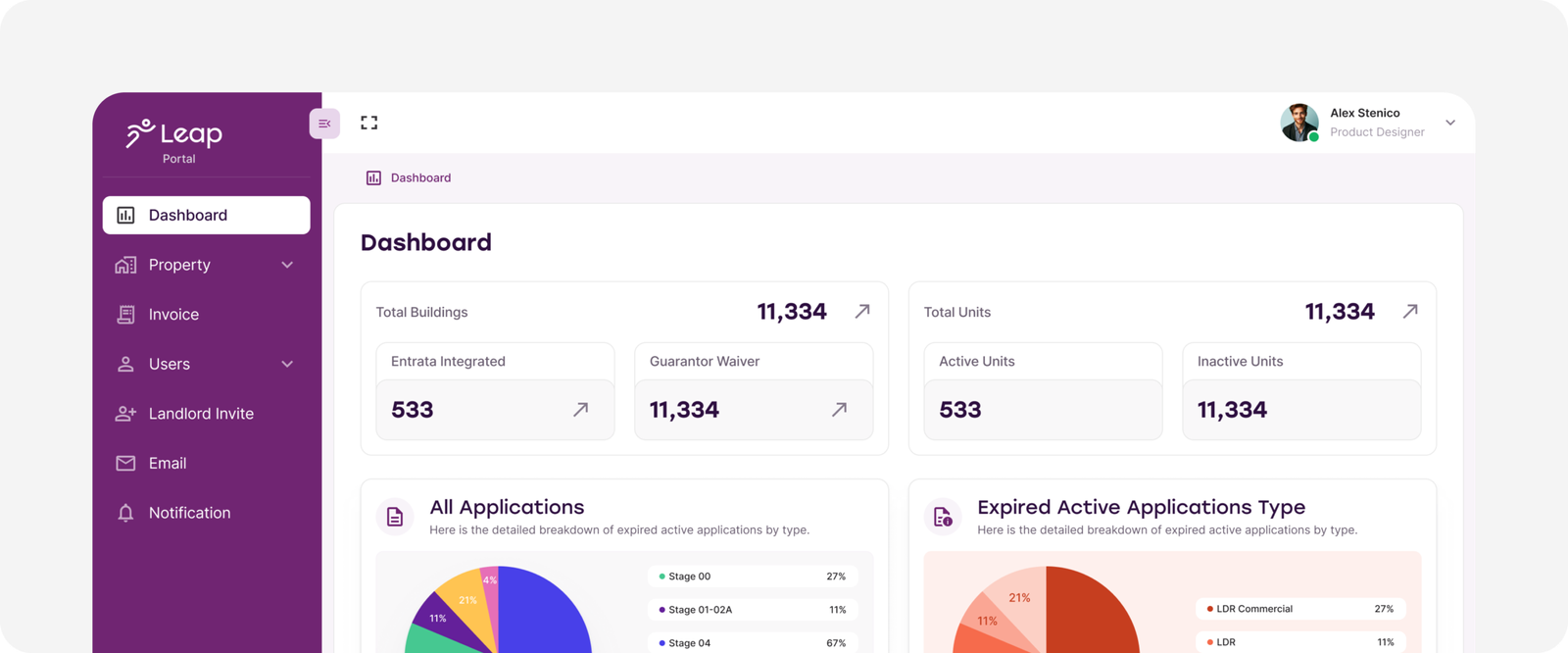This screenshot has height=653, width=1568.
Task: Click arrow icon in Guarantor Waiver card
Action: pyautogui.click(x=840, y=409)
